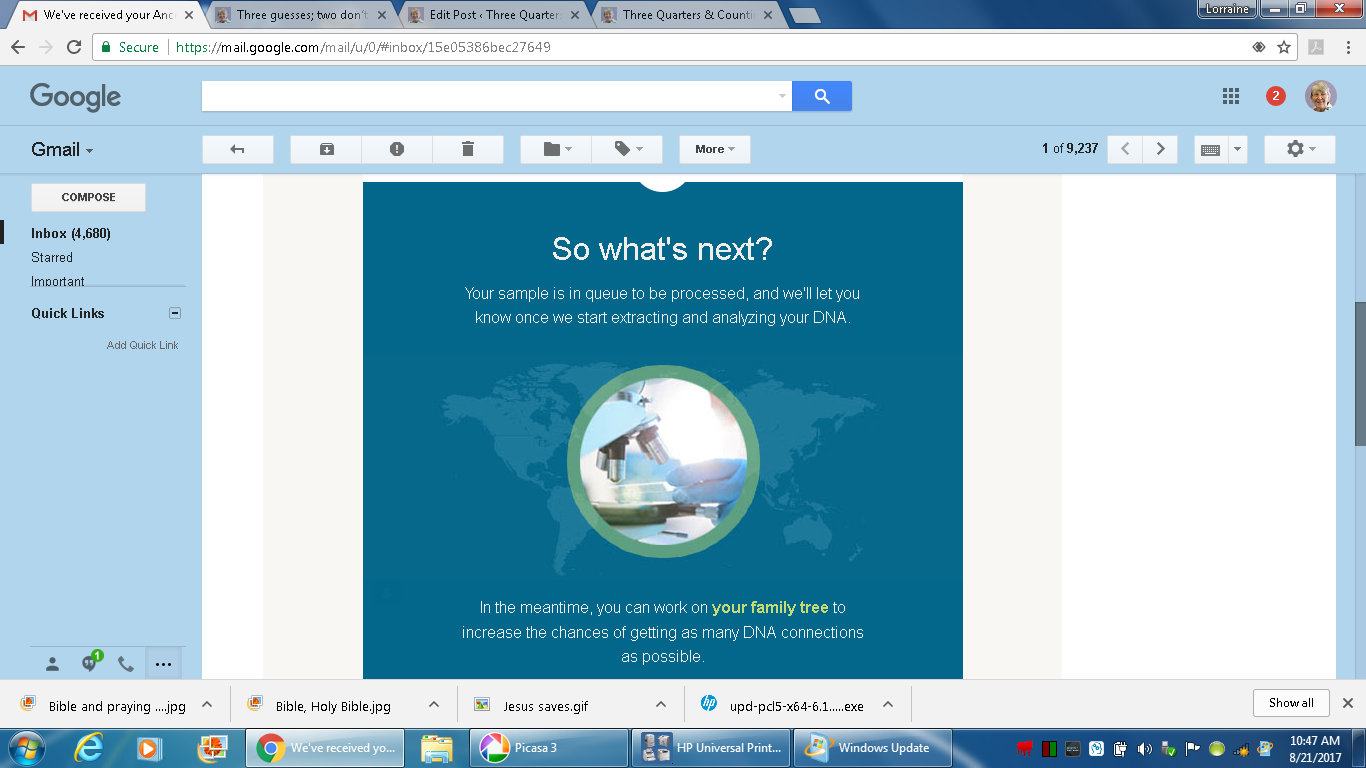Image resolution: width=1366 pixels, height=768 pixels.
Task: Click the blue search button
Action: [x=821, y=96]
